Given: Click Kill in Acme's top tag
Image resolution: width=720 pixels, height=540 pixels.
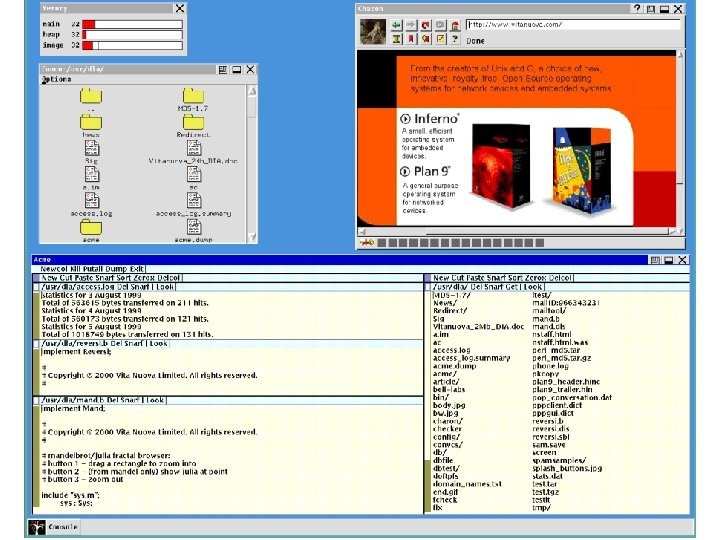Looking at the screenshot, I should click(75, 269).
